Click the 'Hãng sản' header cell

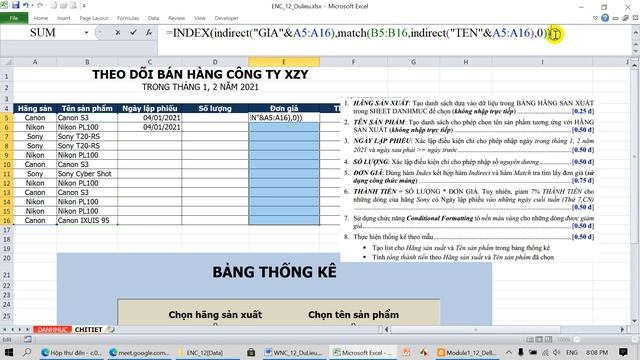pos(35,108)
